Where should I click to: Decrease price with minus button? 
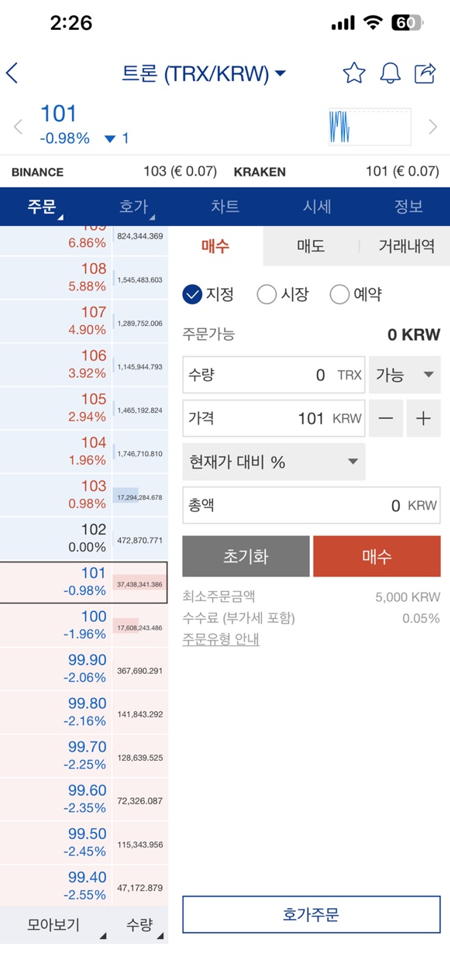pyautogui.click(x=386, y=419)
